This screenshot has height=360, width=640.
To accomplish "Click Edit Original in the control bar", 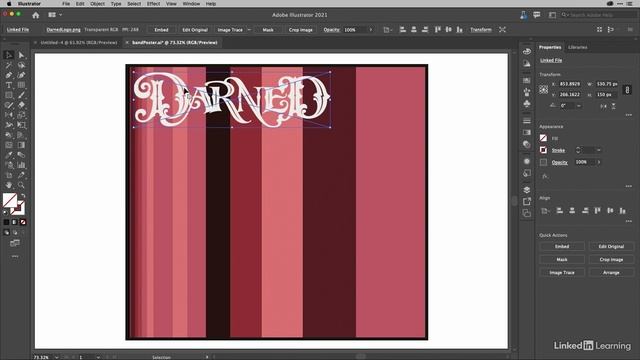I will coord(195,30).
